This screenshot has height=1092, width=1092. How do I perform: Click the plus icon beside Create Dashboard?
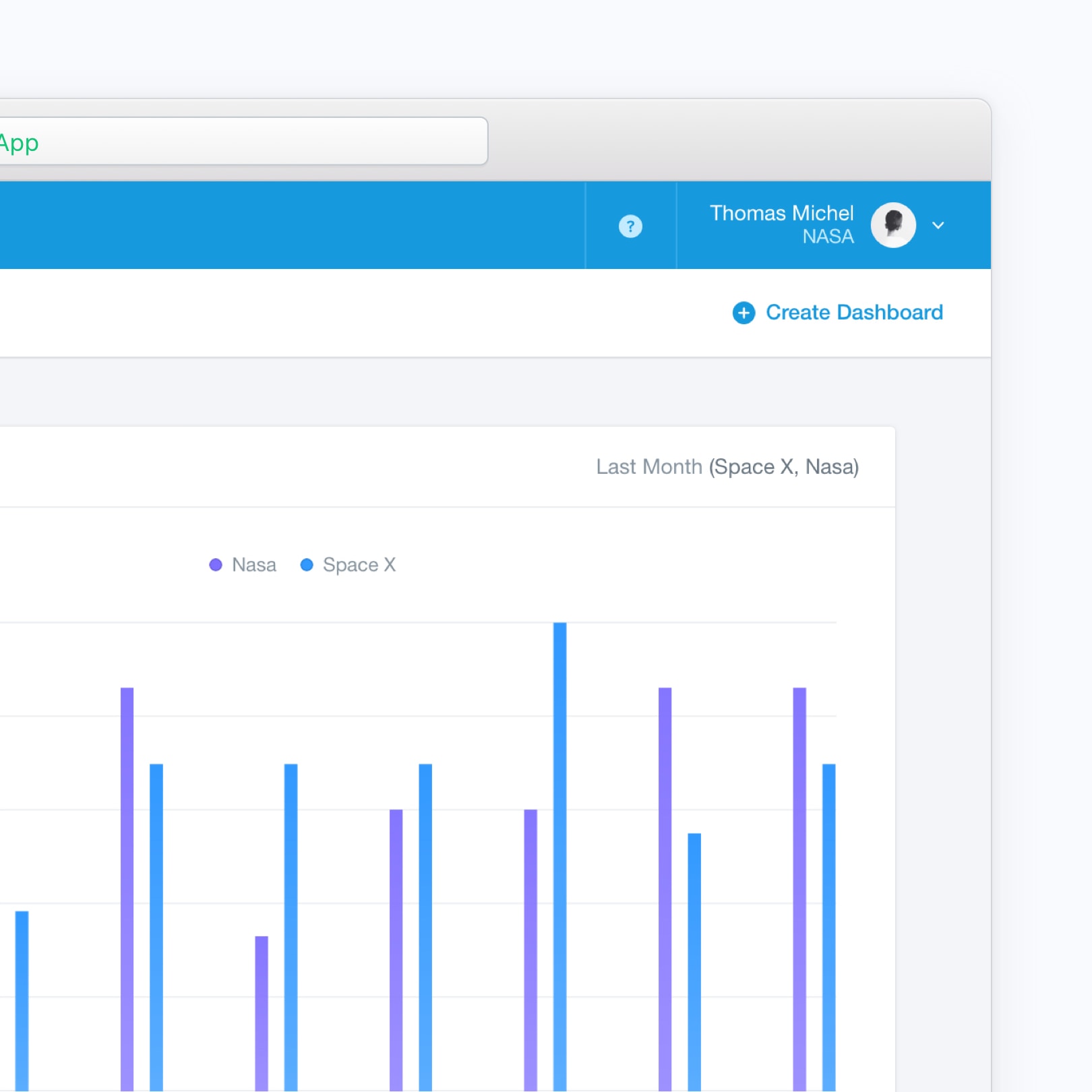click(744, 313)
